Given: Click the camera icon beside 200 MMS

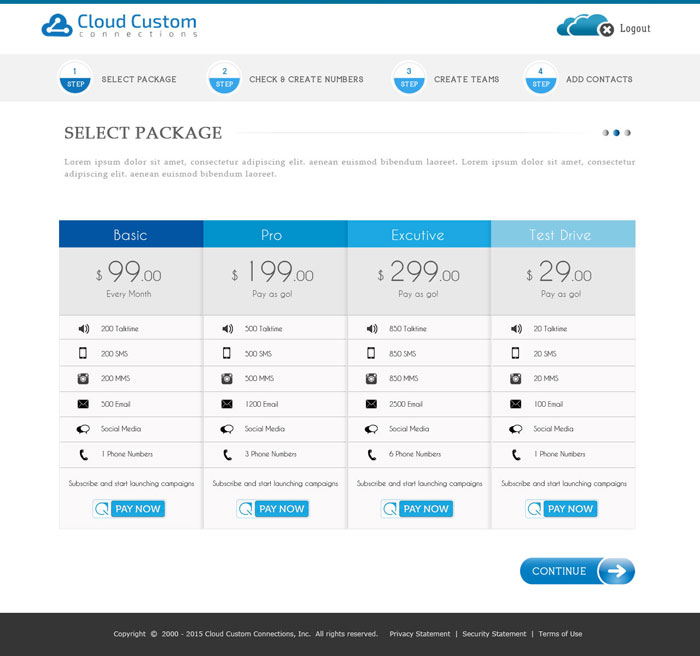Looking at the screenshot, I should coord(83,379).
